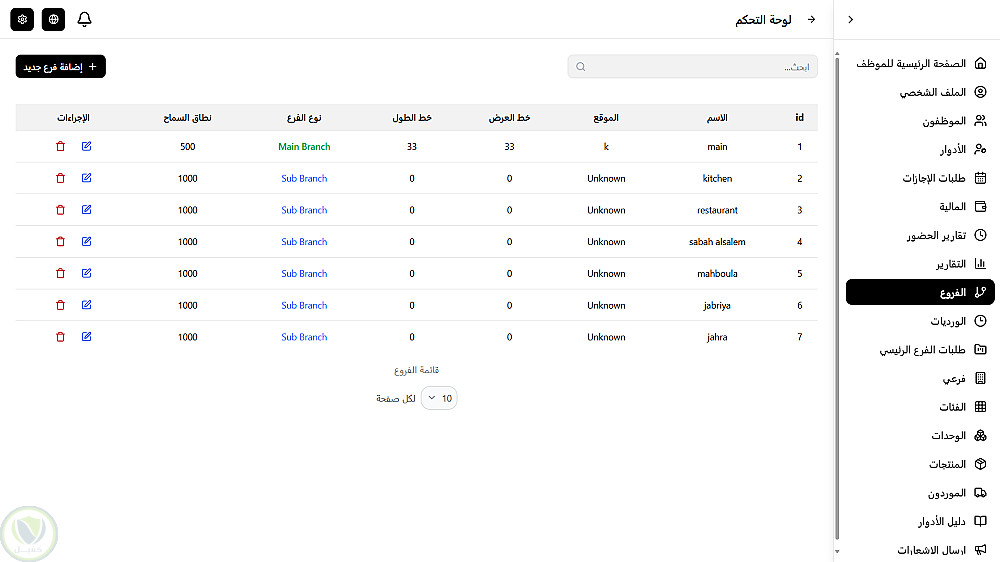Edit the sabah alsalem branch row

pos(87,241)
